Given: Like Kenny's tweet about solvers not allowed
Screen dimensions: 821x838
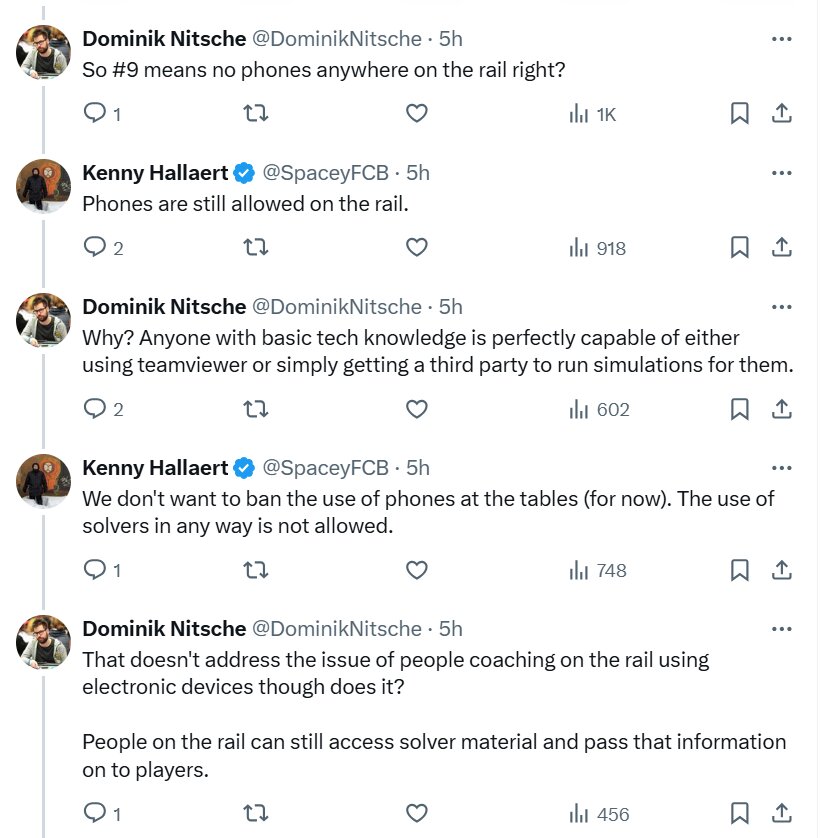Looking at the screenshot, I should tap(416, 570).
